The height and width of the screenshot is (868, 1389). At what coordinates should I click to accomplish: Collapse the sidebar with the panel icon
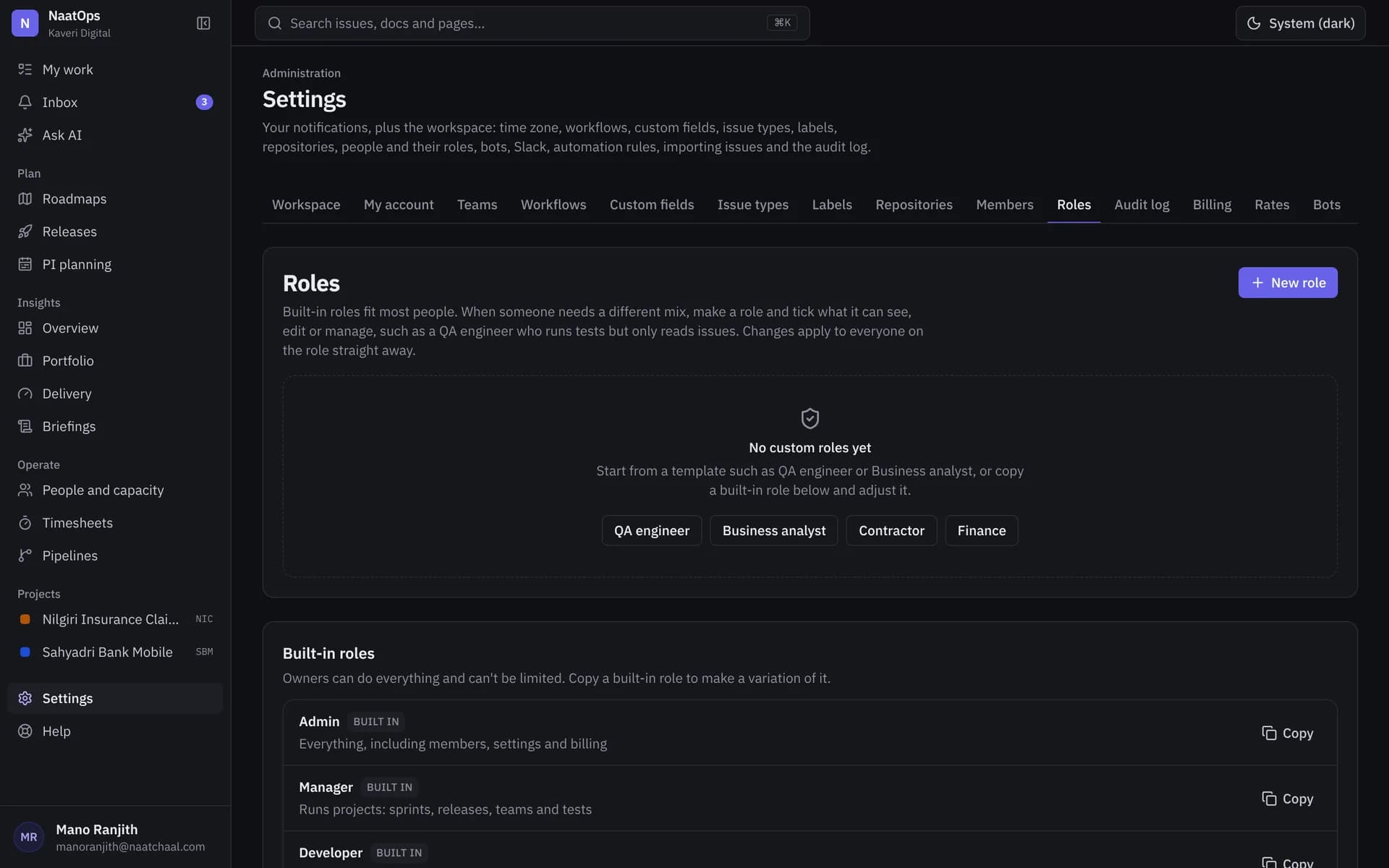[x=203, y=23]
